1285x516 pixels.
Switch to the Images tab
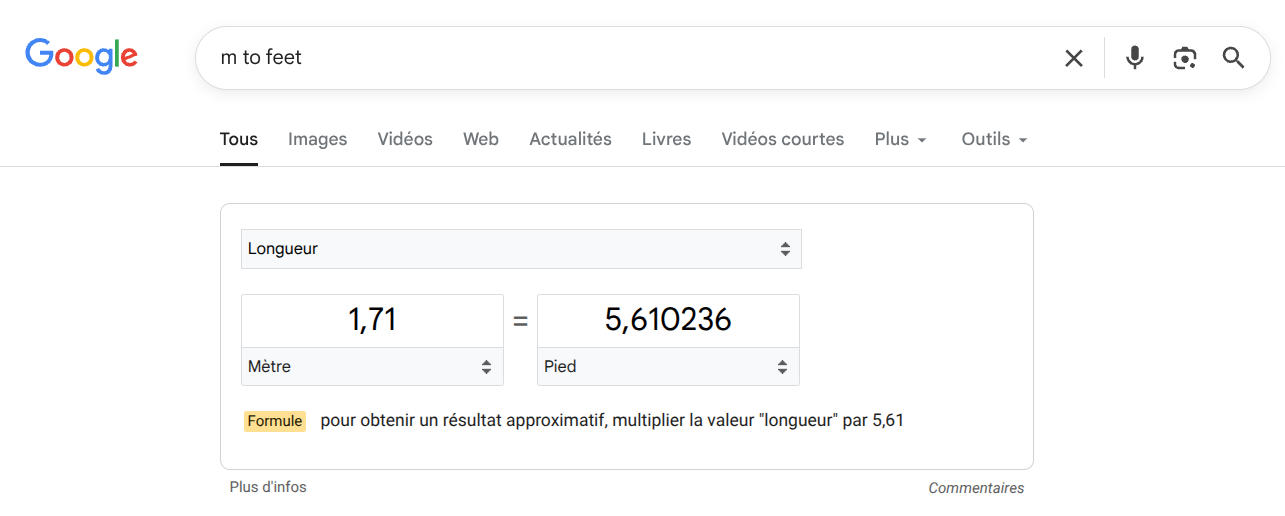point(317,139)
